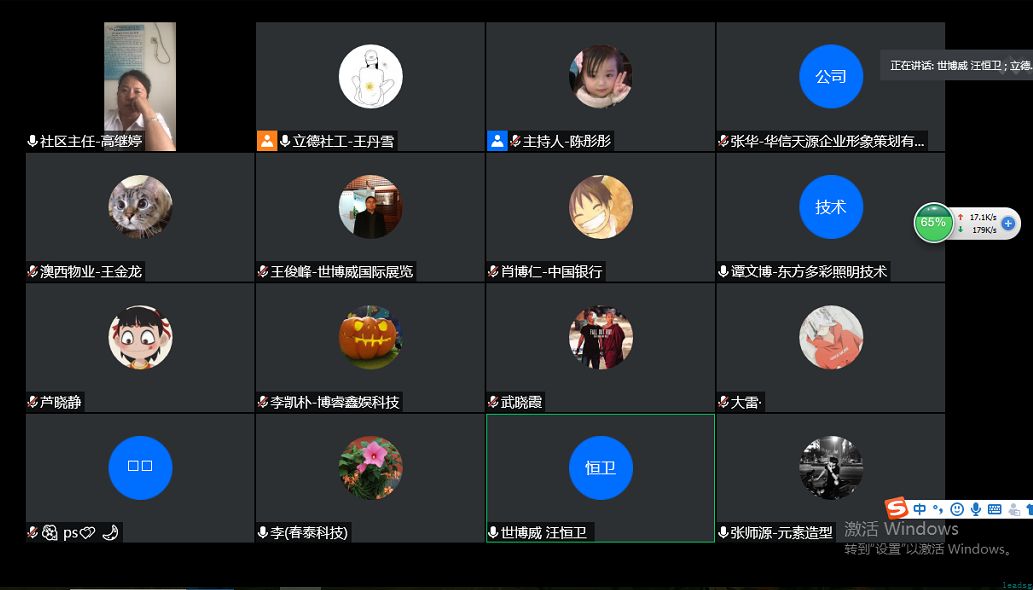Click the blue host badge beside 主持人-陈彤彤

497,141
